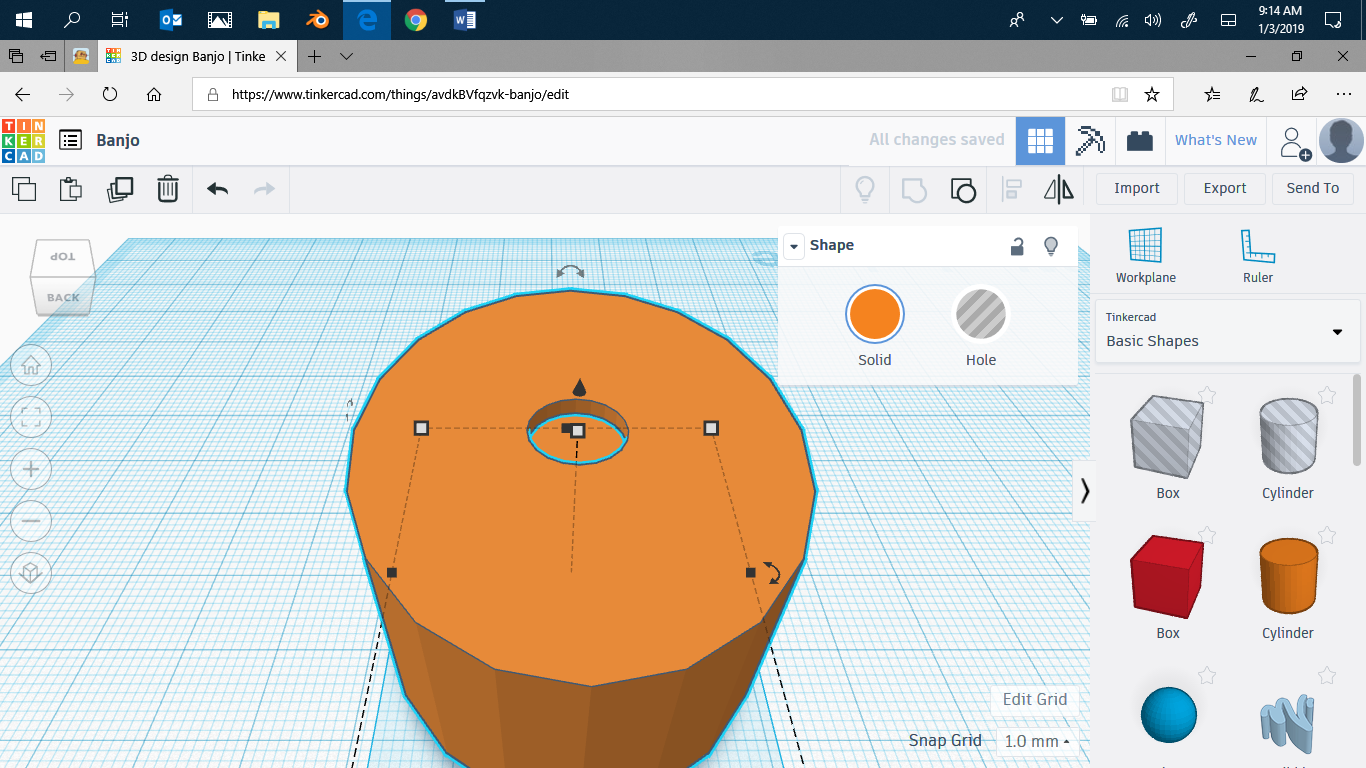Open a new browser tab
1366x768 pixels.
tap(314, 57)
